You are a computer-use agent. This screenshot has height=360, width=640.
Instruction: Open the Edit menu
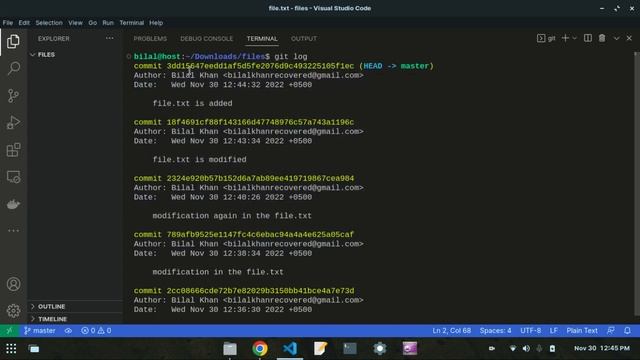24,23
